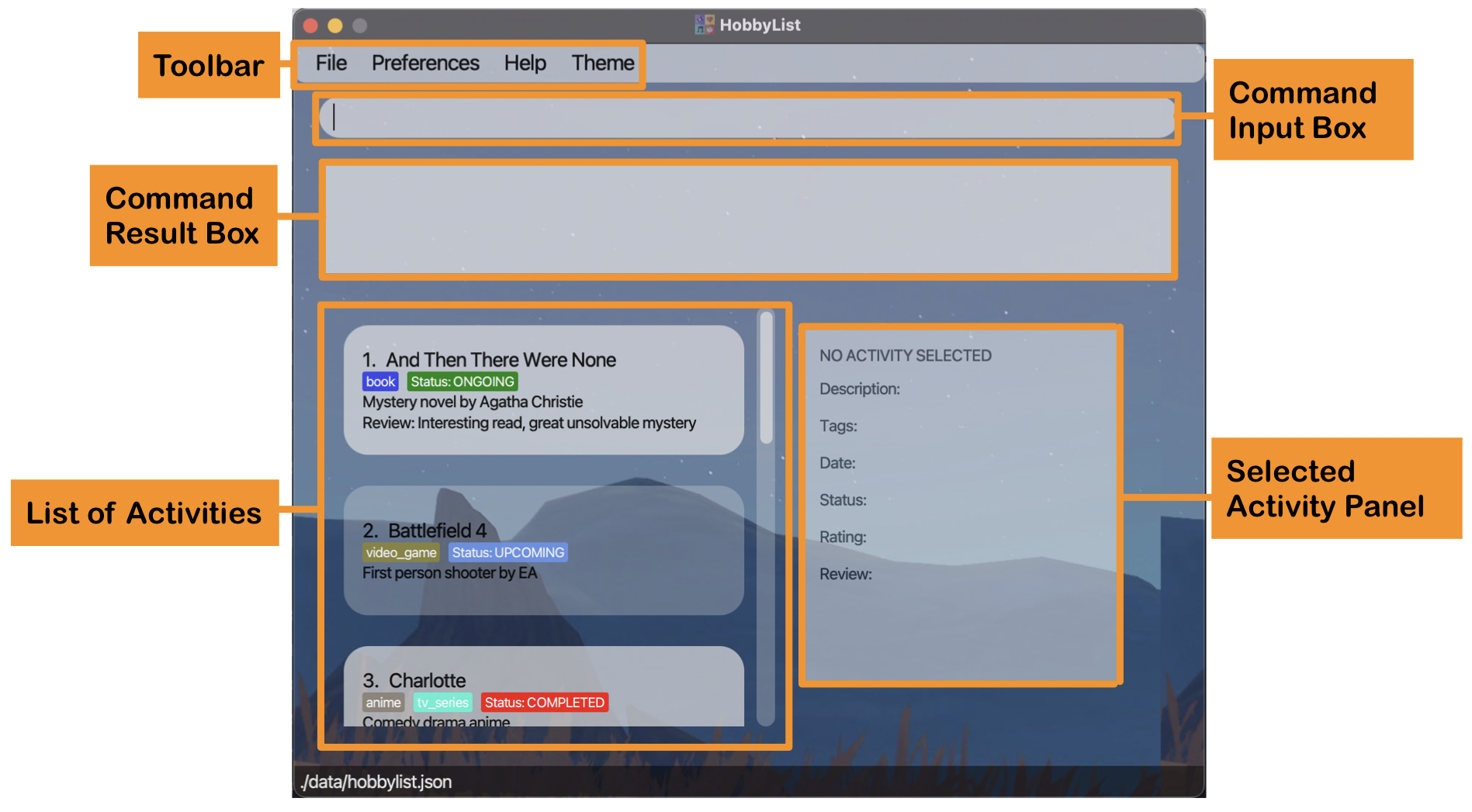Open the File menu
The width and height of the screenshot is (1472, 812).
331,64
